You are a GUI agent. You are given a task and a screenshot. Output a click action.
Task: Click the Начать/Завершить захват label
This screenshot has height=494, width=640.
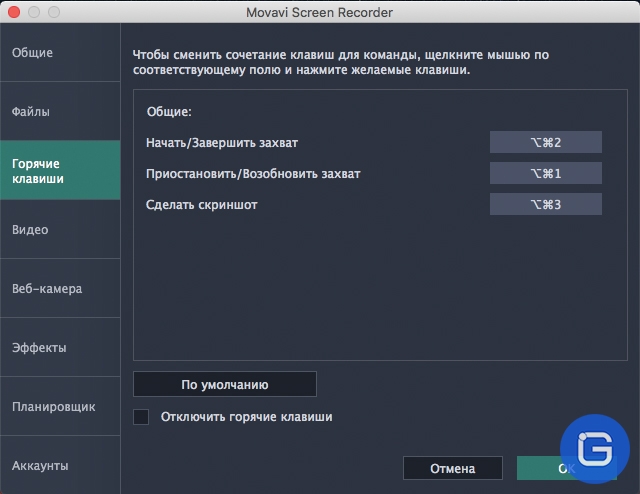click(x=222, y=143)
